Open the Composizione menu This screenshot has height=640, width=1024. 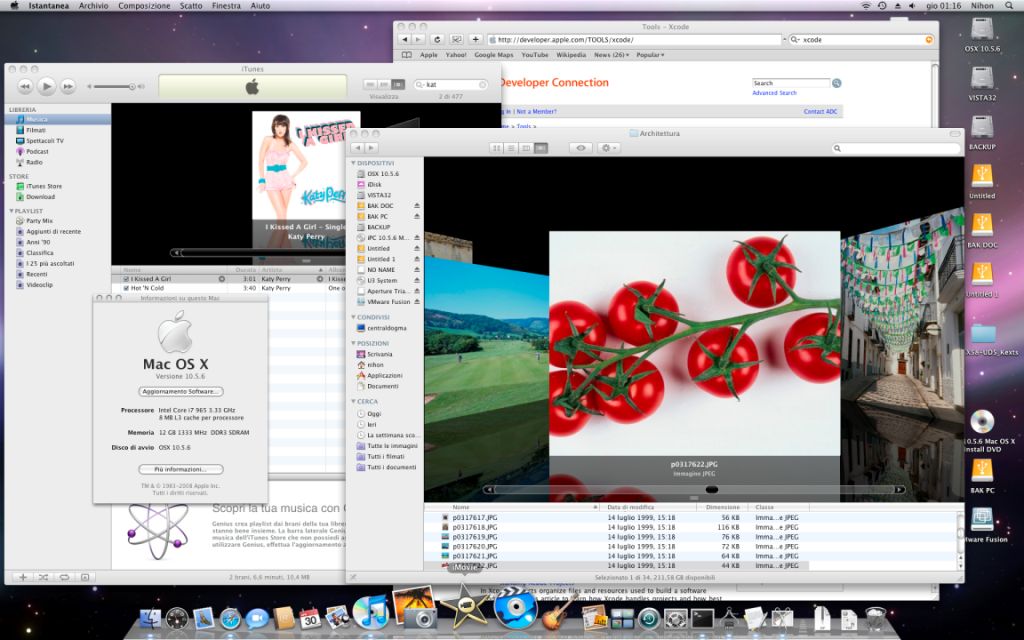(144, 6)
